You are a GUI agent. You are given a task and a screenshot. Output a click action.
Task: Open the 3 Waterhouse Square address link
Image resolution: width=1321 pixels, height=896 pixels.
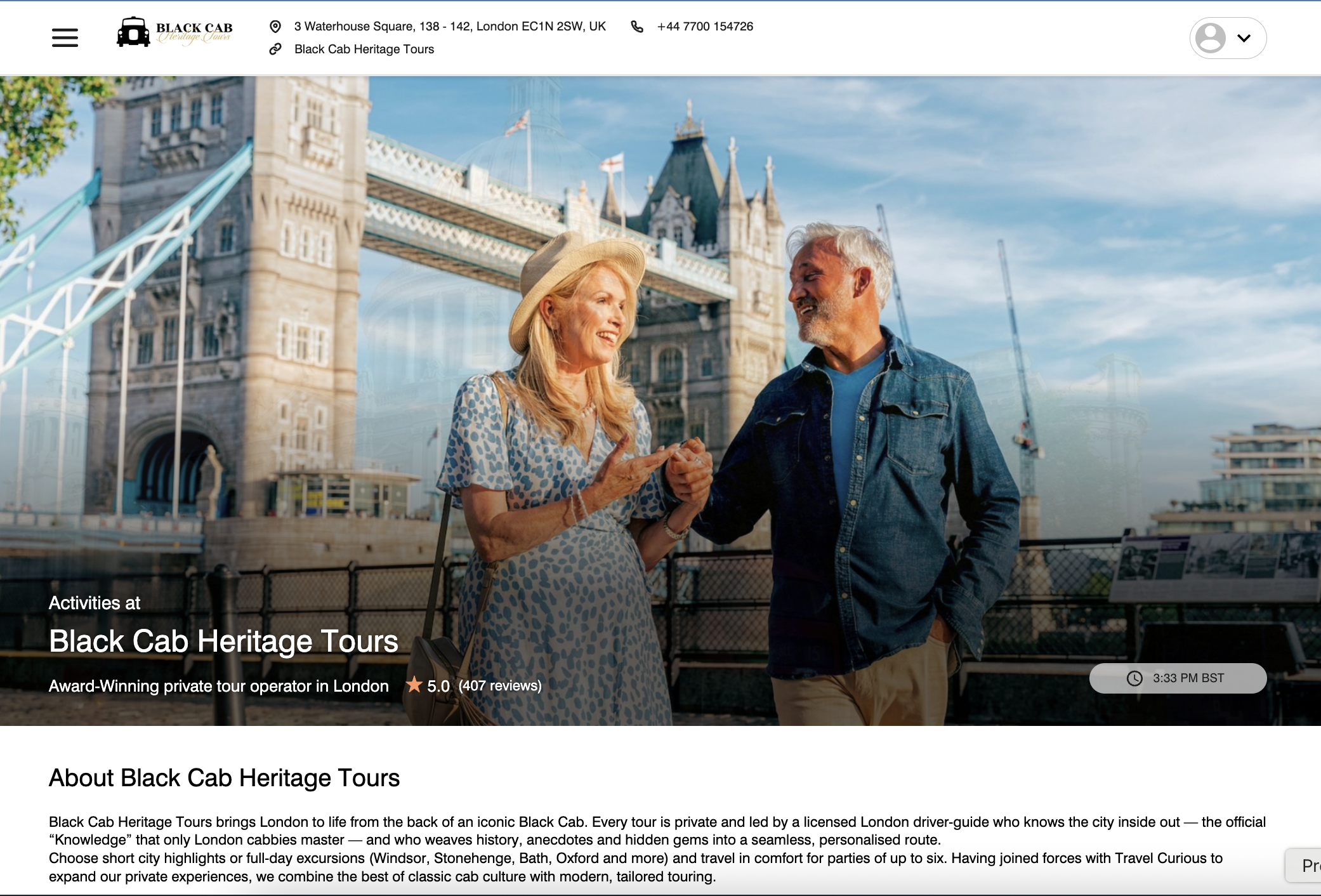[449, 27]
